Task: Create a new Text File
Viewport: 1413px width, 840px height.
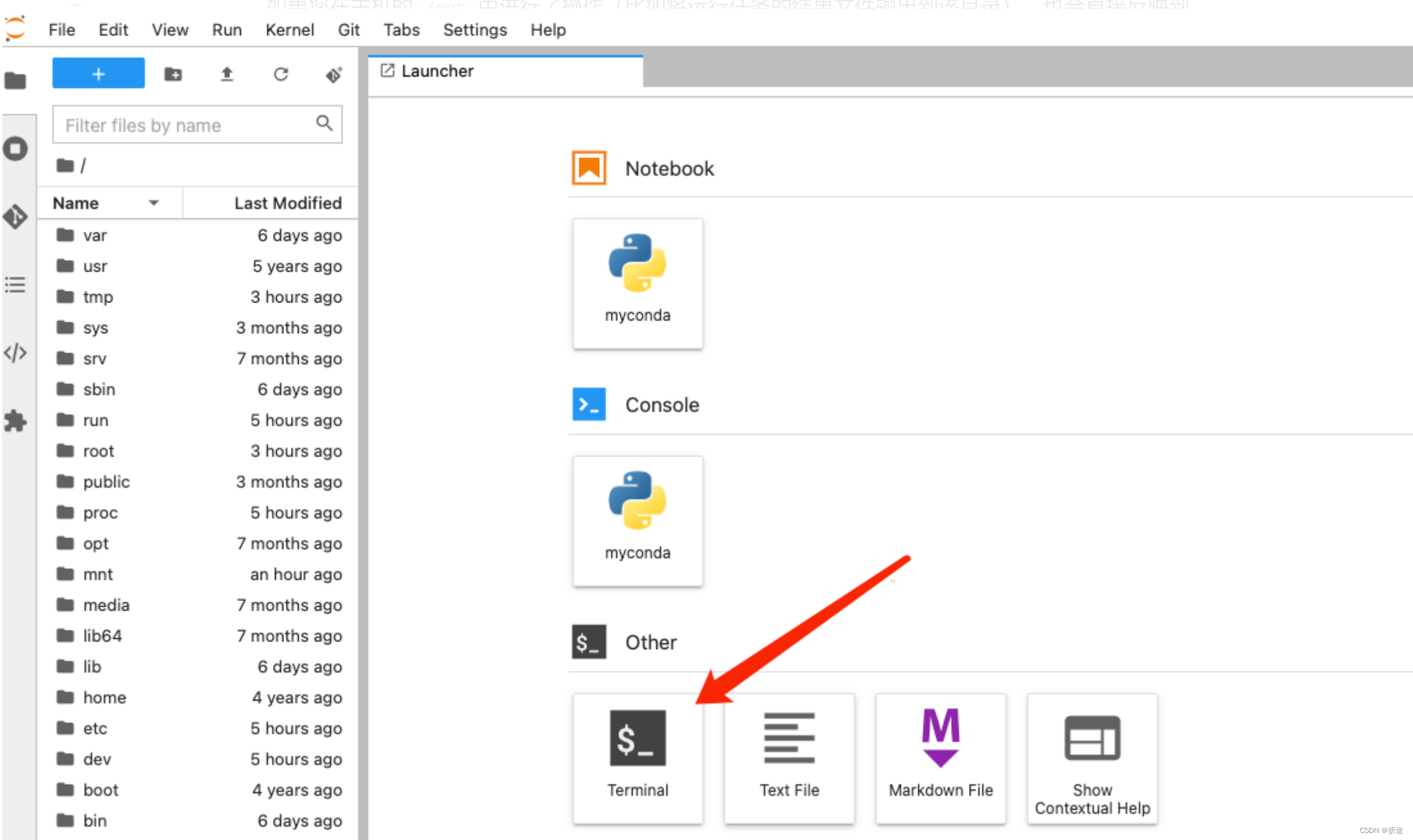Action: [789, 757]
